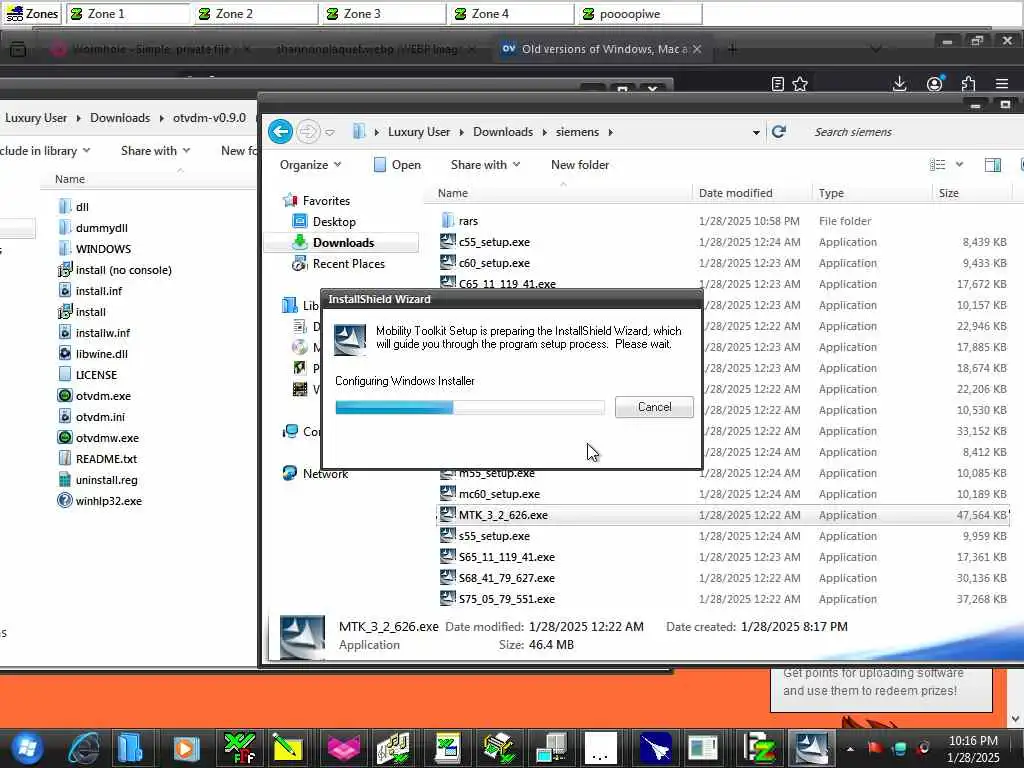Select s55_setup.exe file
The height and width of the screenshot is (768, 1024).
click(494, 536)
